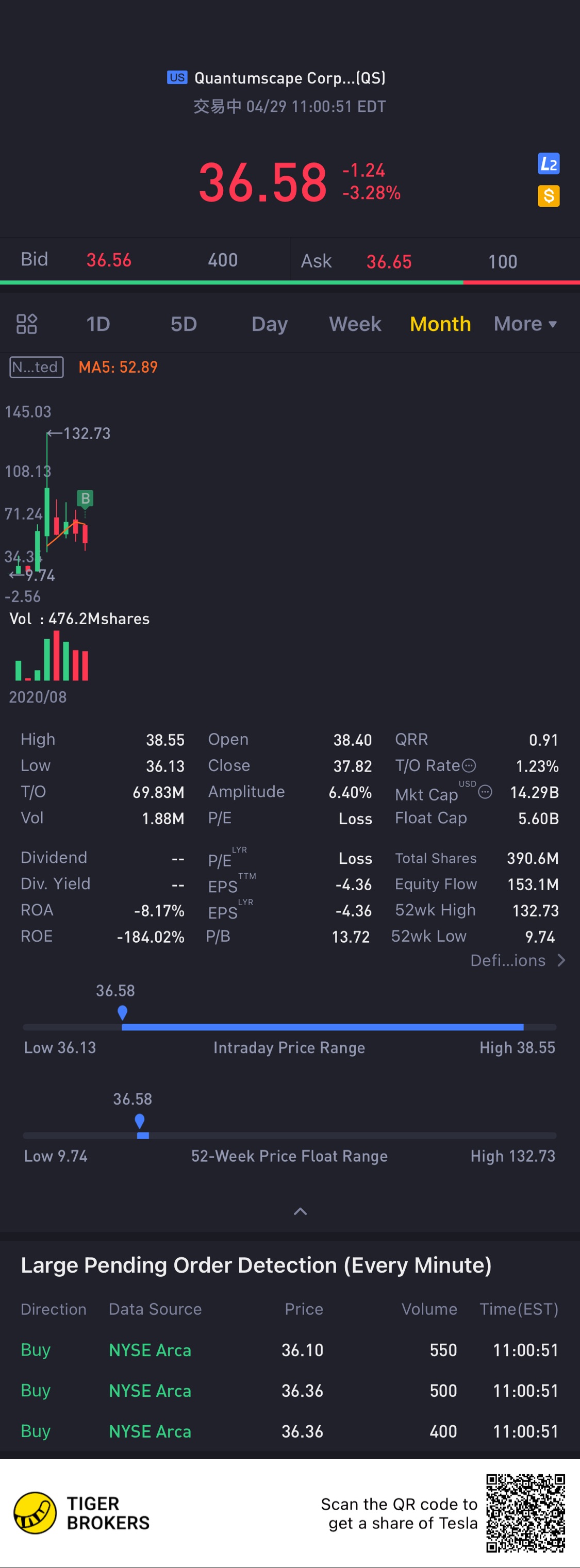Image resolution: width=580 pixels, height=1568 pixels.
Task: Toggle the N...ted adjustment box
Action: 37,367
